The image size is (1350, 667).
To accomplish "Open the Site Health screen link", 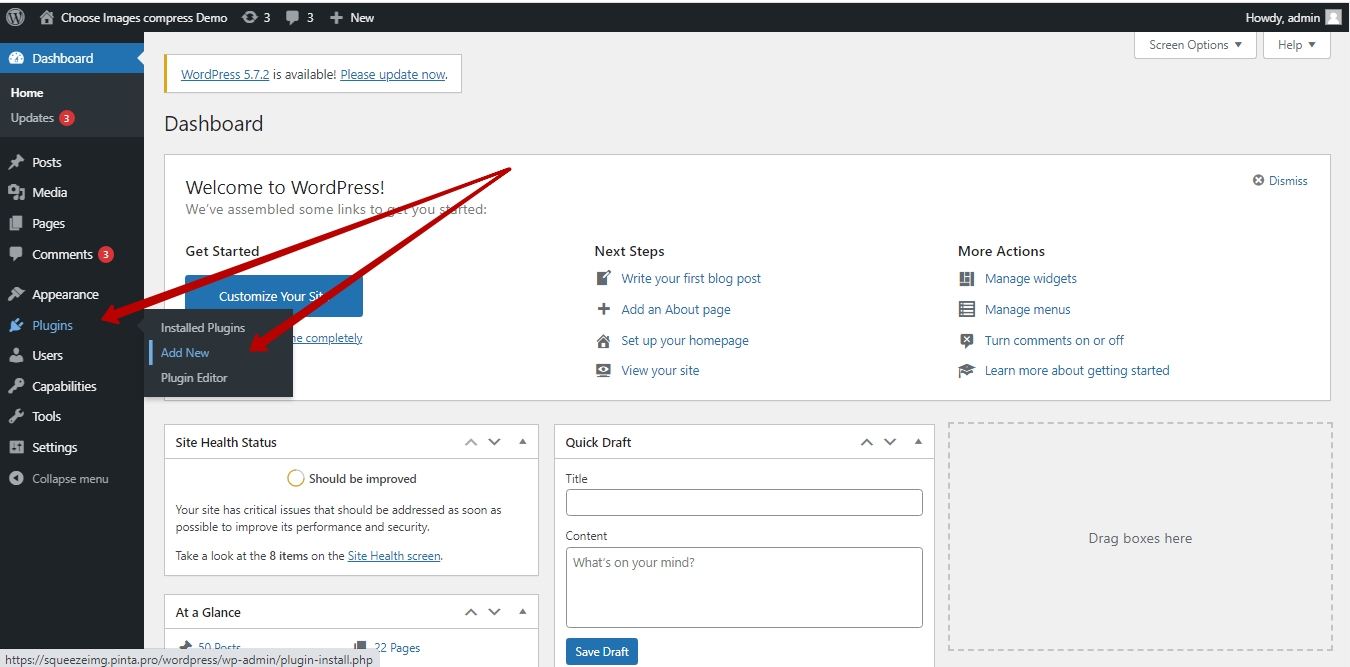I will [394, 556].
